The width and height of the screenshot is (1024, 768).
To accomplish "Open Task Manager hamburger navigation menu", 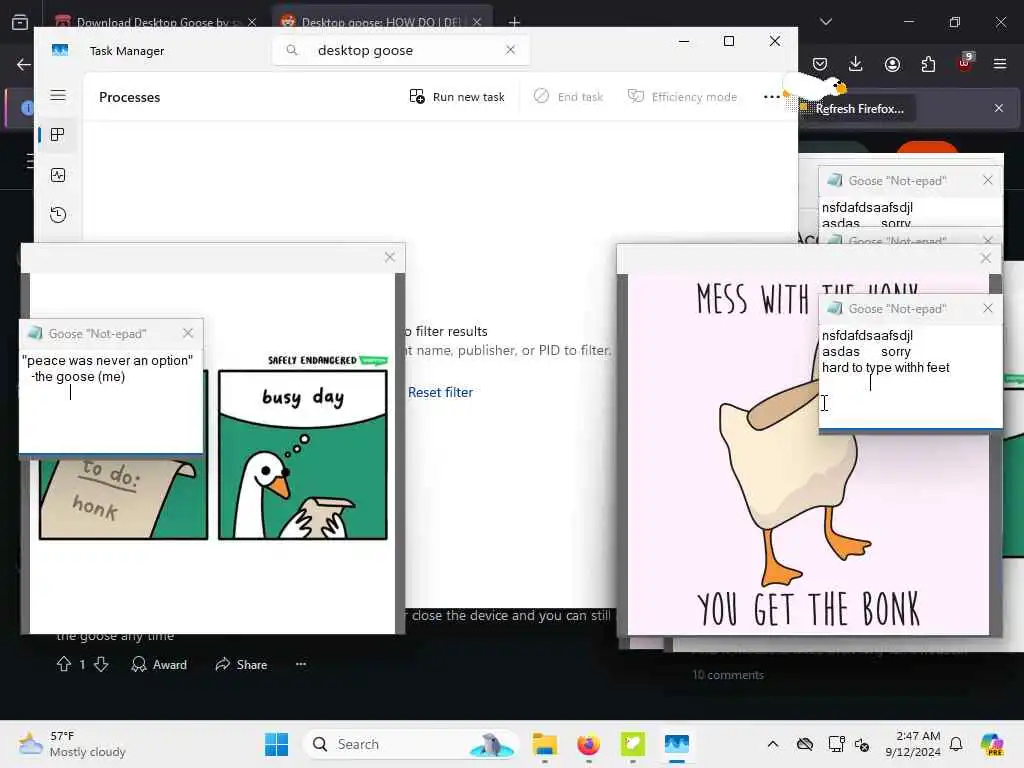I will tap(58, 95).
